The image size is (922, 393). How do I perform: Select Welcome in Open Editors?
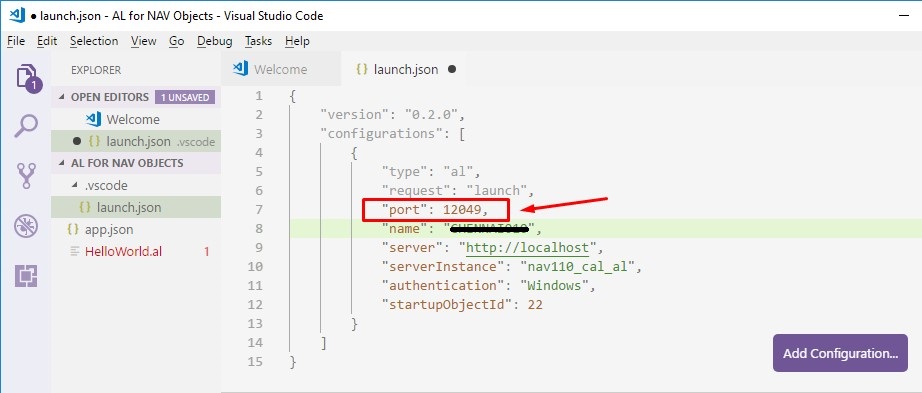point(136,119)
